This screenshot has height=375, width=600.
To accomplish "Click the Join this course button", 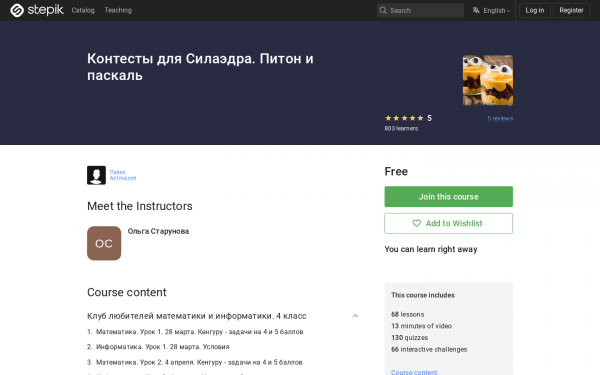I will (448, 197).
